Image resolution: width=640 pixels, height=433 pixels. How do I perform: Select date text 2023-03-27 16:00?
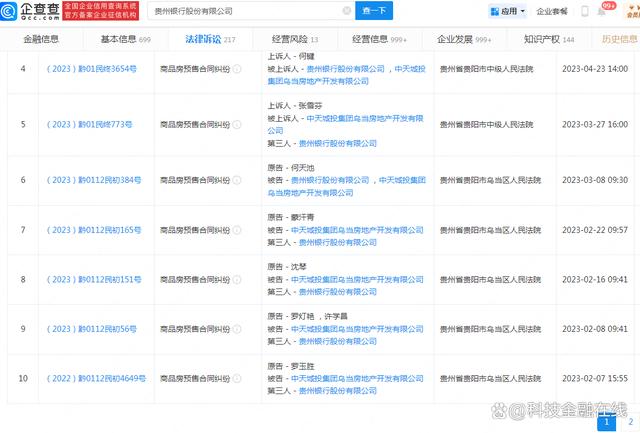click(x=595, y=124)
